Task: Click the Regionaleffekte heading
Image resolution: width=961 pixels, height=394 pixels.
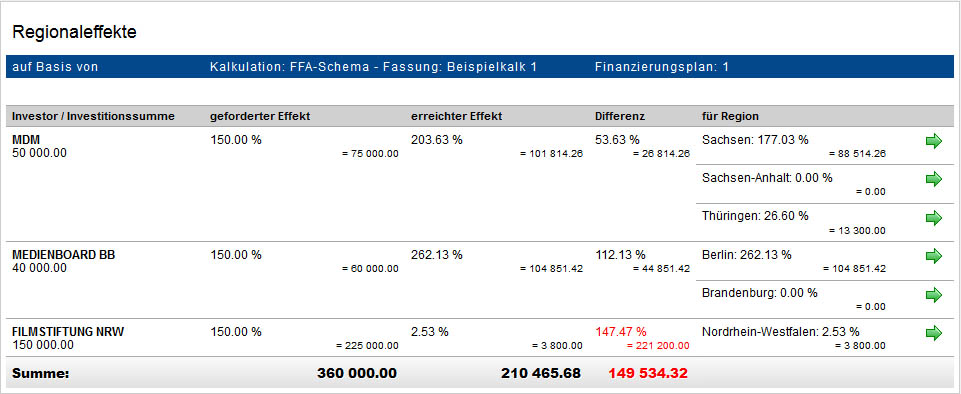Action: tap(74, 33)
